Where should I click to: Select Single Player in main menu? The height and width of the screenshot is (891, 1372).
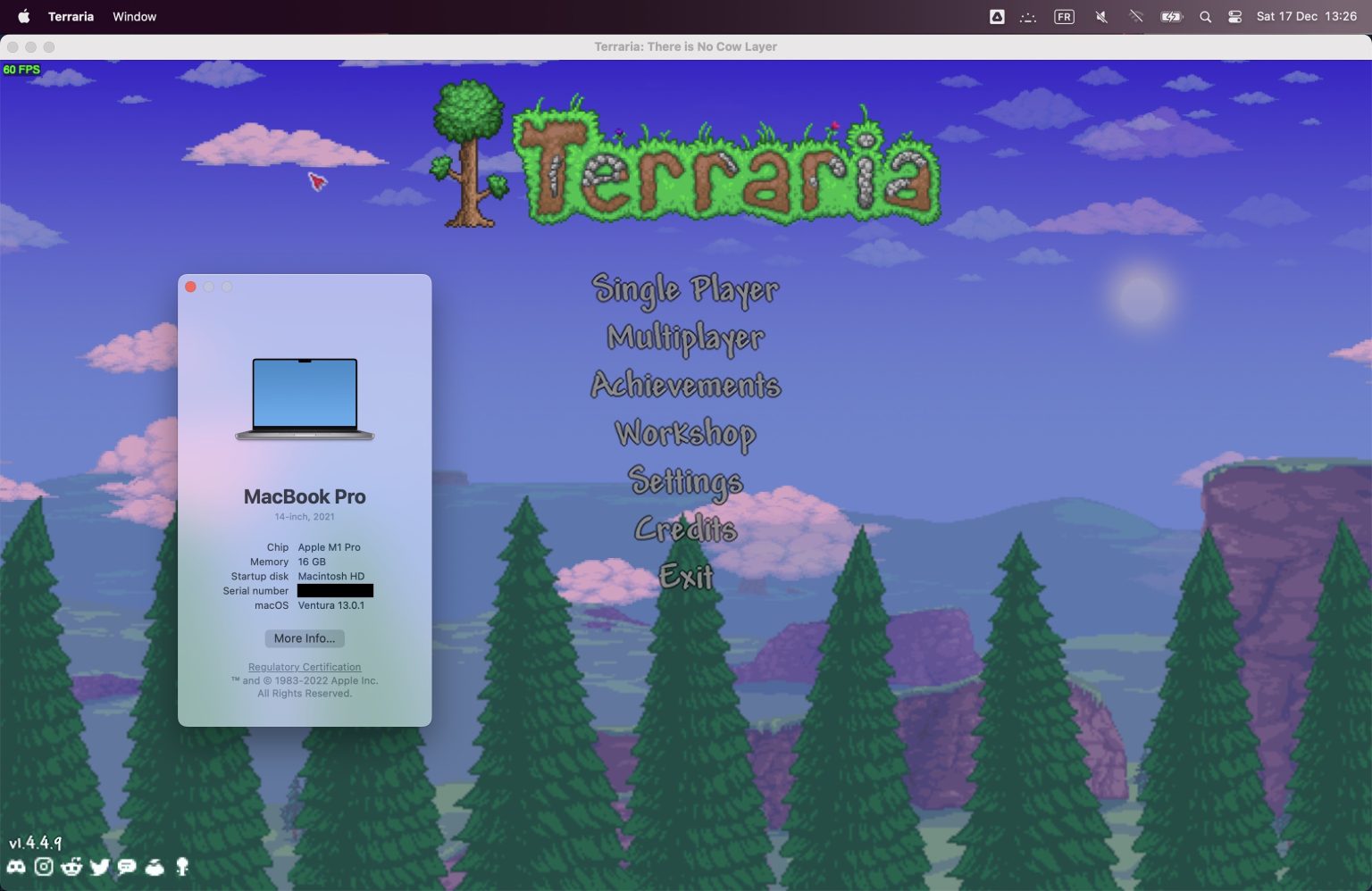685,289
